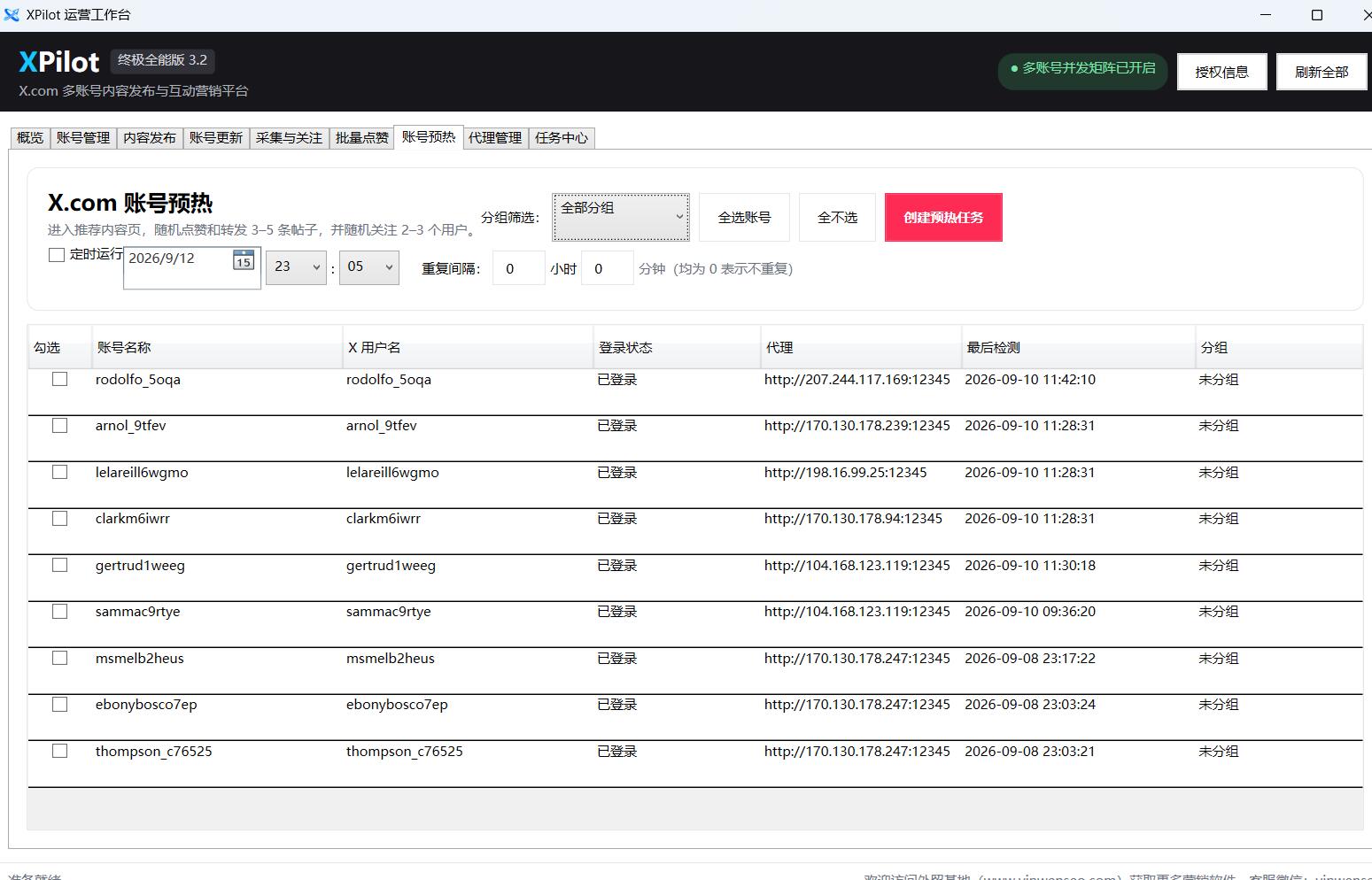The width and height of the screenshot is (1372, 880).
Task: Check the box for account arnol_9tfev
Action: pos(60,426)
